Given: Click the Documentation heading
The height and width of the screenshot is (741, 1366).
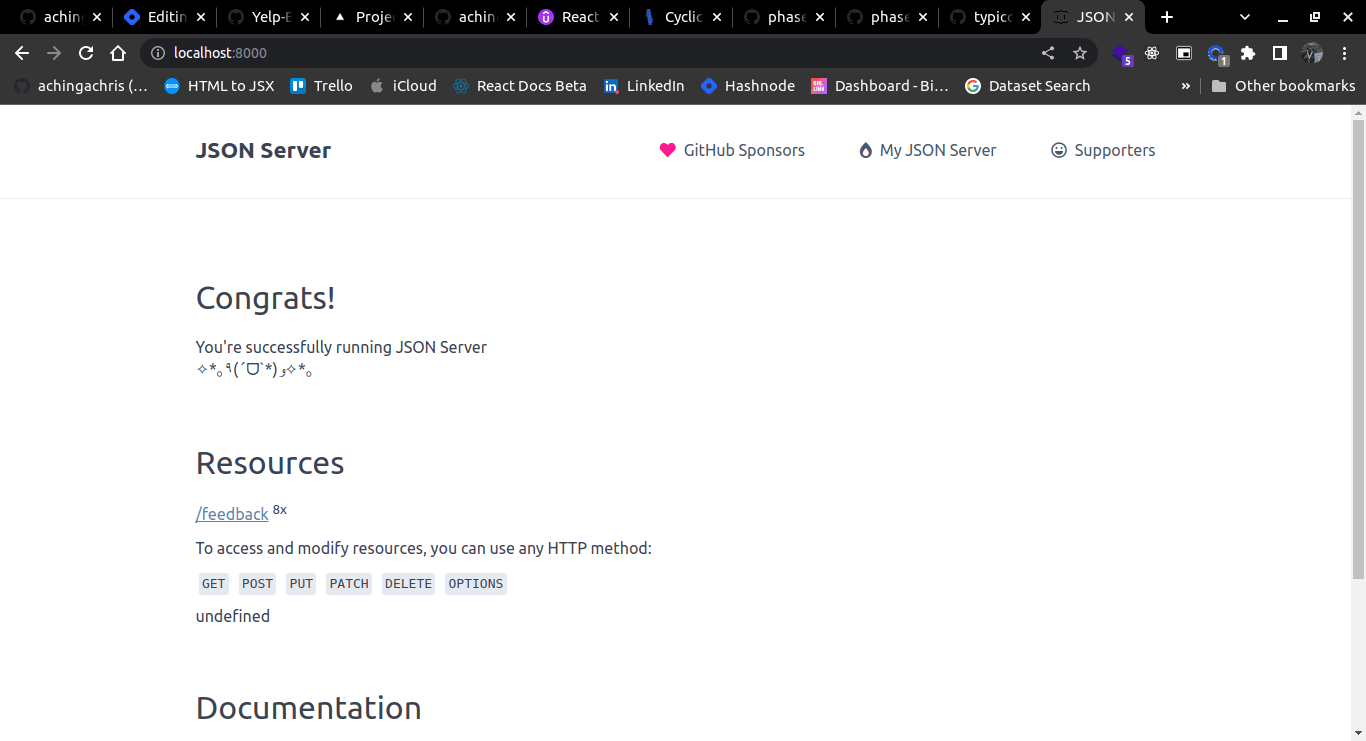Looking at the screenshot, I should click(309, 708).
